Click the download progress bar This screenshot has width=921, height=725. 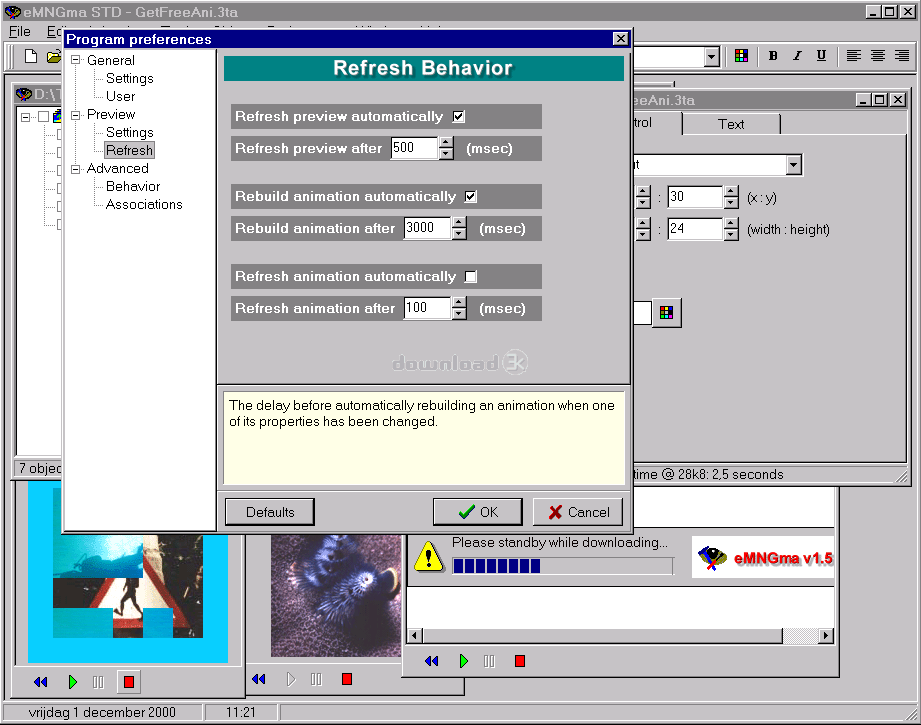click(x=563, y=566)
